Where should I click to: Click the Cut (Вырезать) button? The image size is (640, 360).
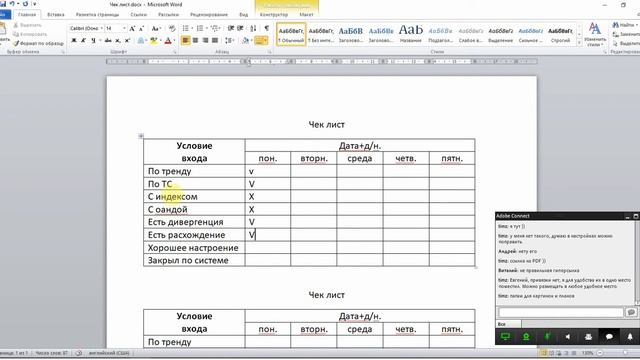click(27, 25)
